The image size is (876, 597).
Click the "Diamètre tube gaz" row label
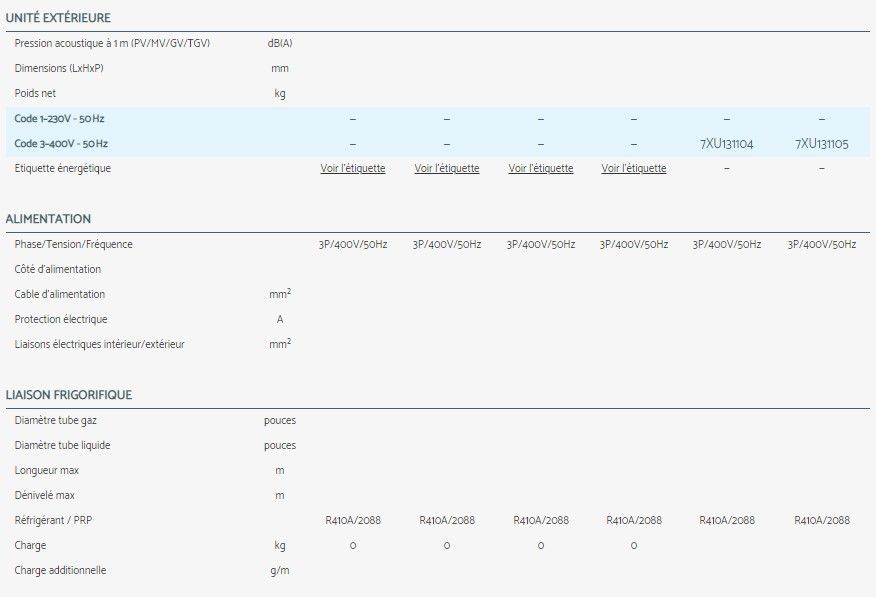click(56, 420)
